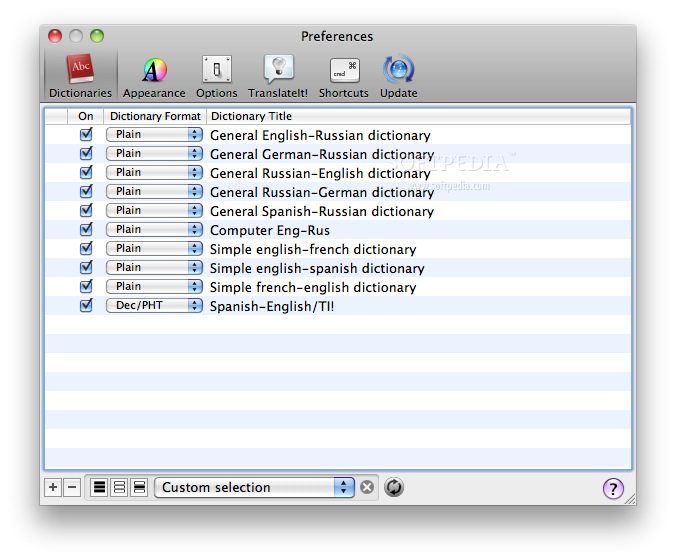This screenshot has width=676, height=560.
Task: Open format dropdown for General Spanish-Russian
Action: (154, 210)
